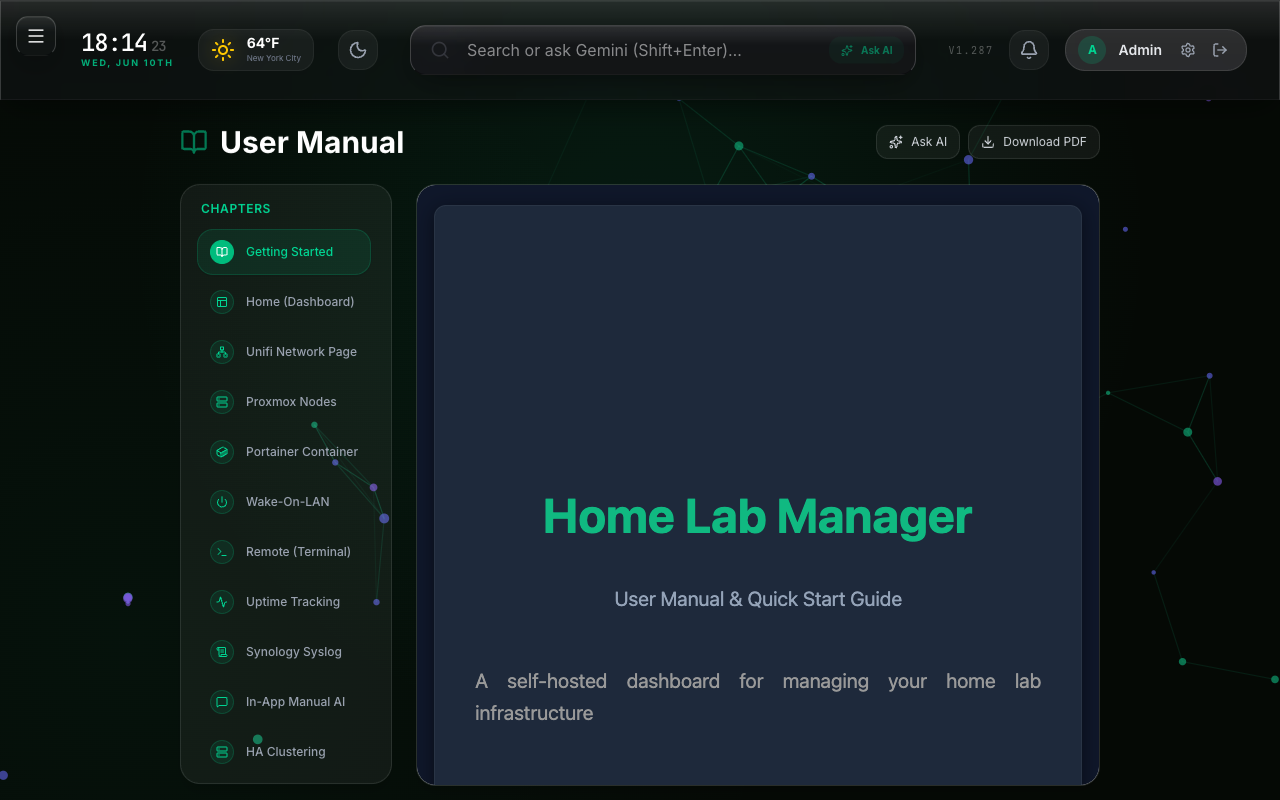Screen dimensions: 1280x800
Task: Open the hamburger navigation menu
Action: pyautogui.click(x=36, y=37)
